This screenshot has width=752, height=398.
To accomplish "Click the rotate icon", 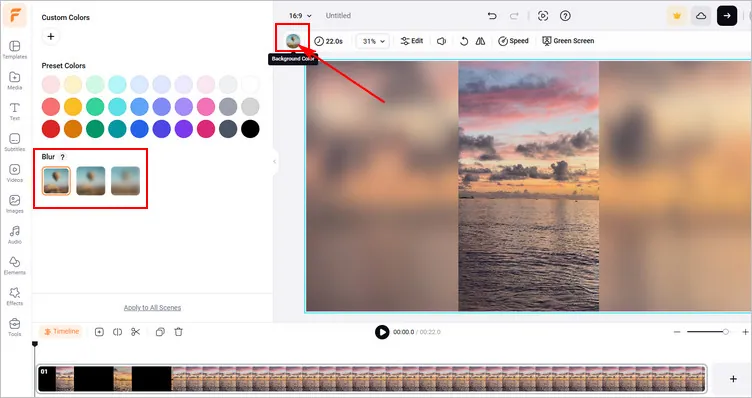I will coord(464,41).
